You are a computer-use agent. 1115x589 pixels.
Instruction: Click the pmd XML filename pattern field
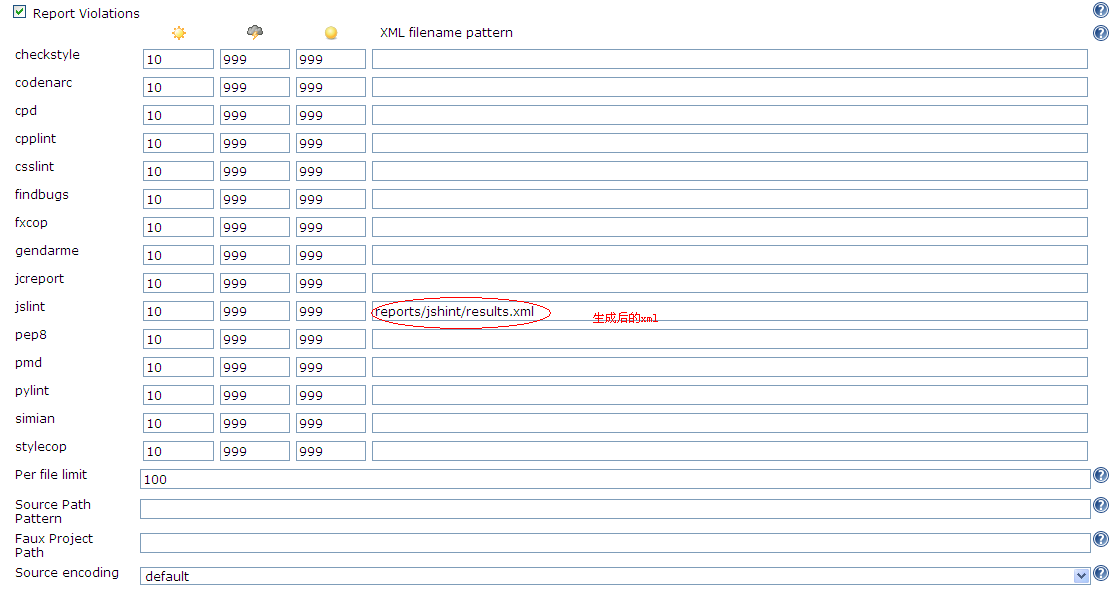pos(730,367)
